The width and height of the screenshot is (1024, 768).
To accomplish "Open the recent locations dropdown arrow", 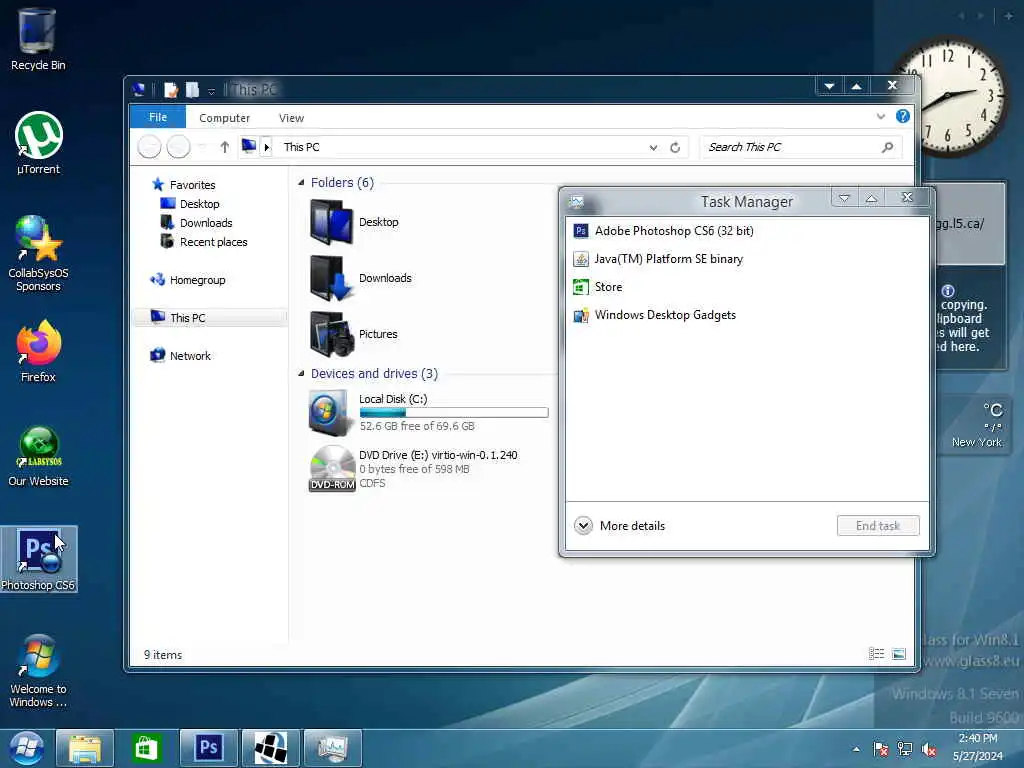I will coord(202,147).
